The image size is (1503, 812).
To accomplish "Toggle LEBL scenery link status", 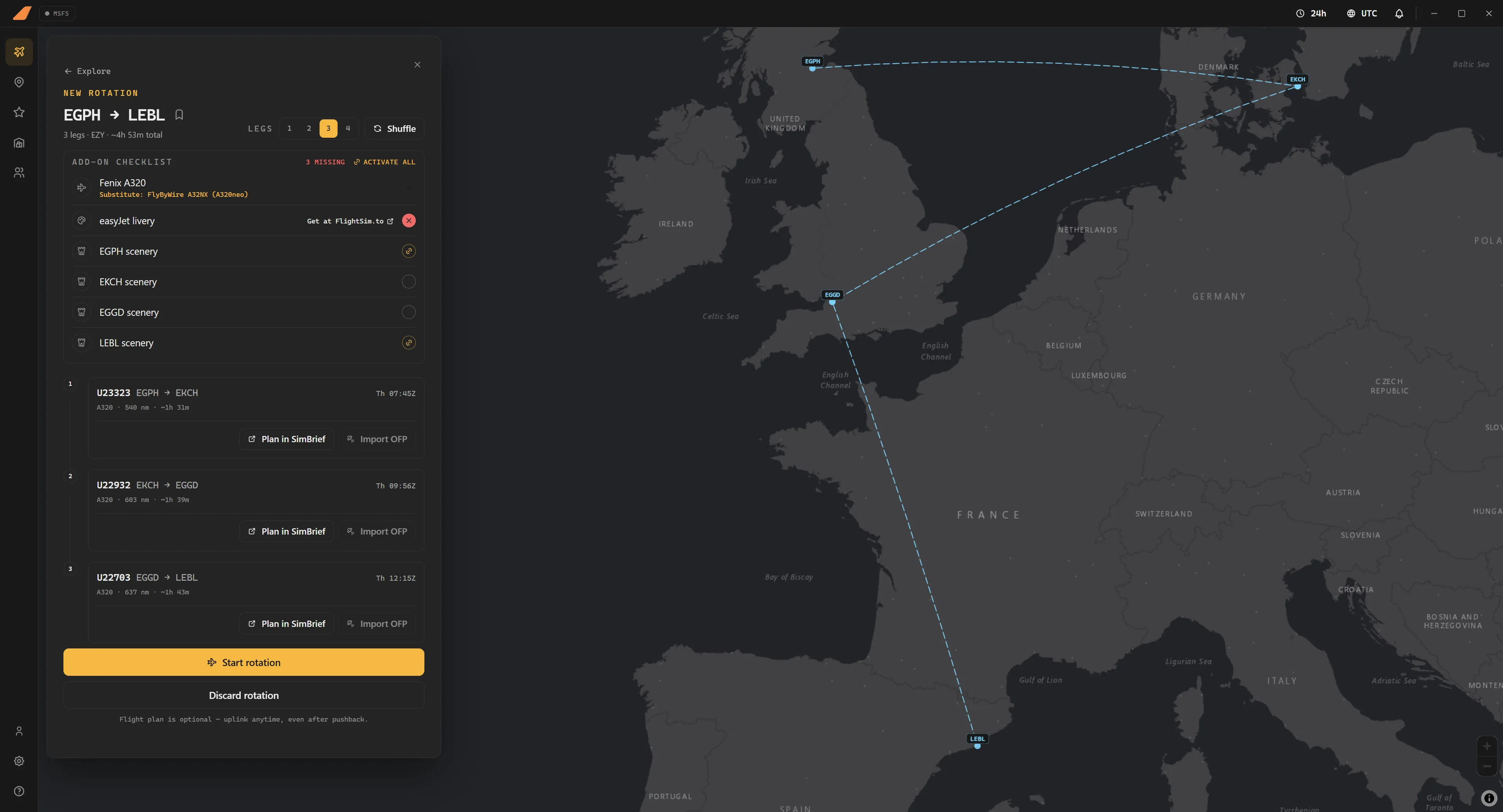I will [409, 343].
